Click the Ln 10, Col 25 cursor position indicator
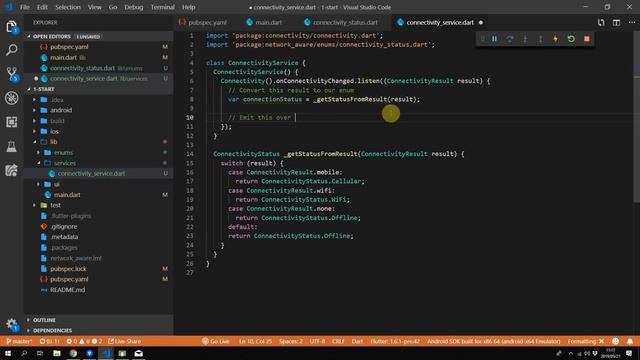Viewport: 640px width, 360px height. point(255,341)
